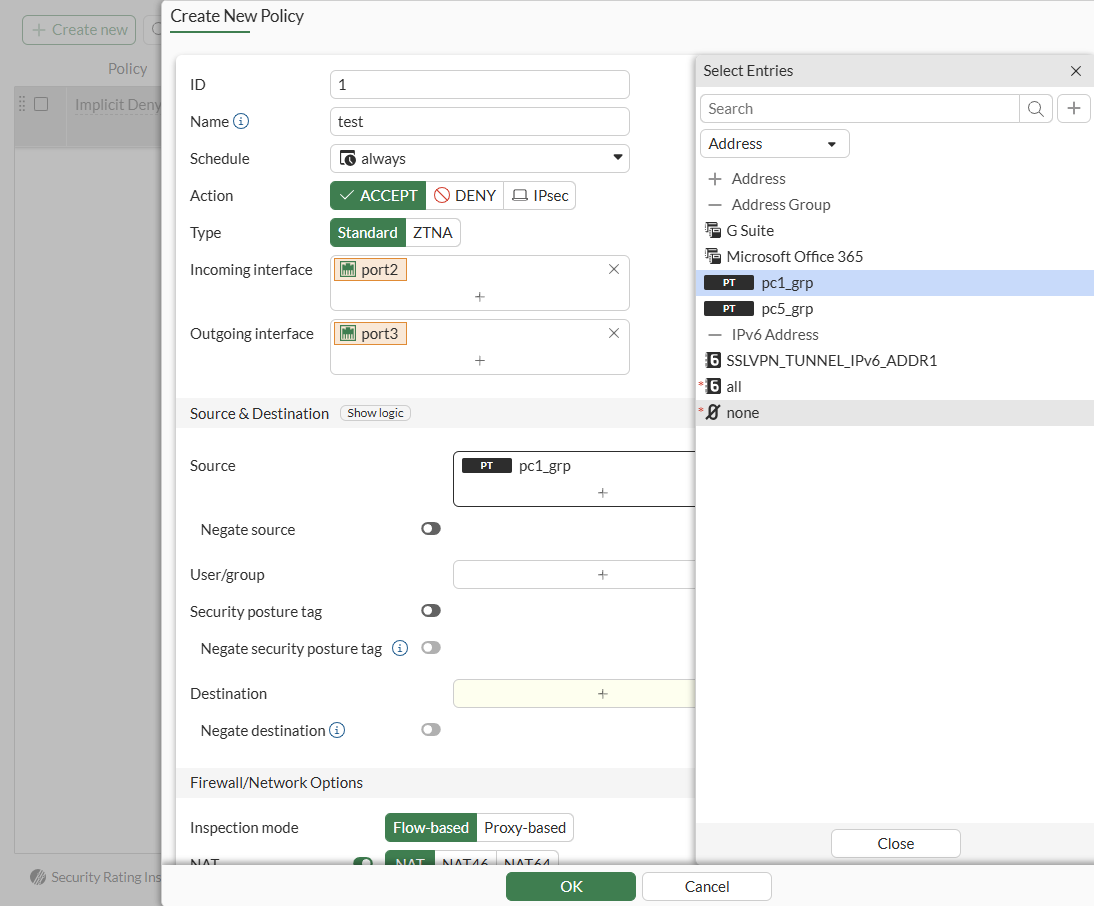1094x906 pixels.
Task: Expand the Address section in entries list
Action: click(x=715, y=179)
